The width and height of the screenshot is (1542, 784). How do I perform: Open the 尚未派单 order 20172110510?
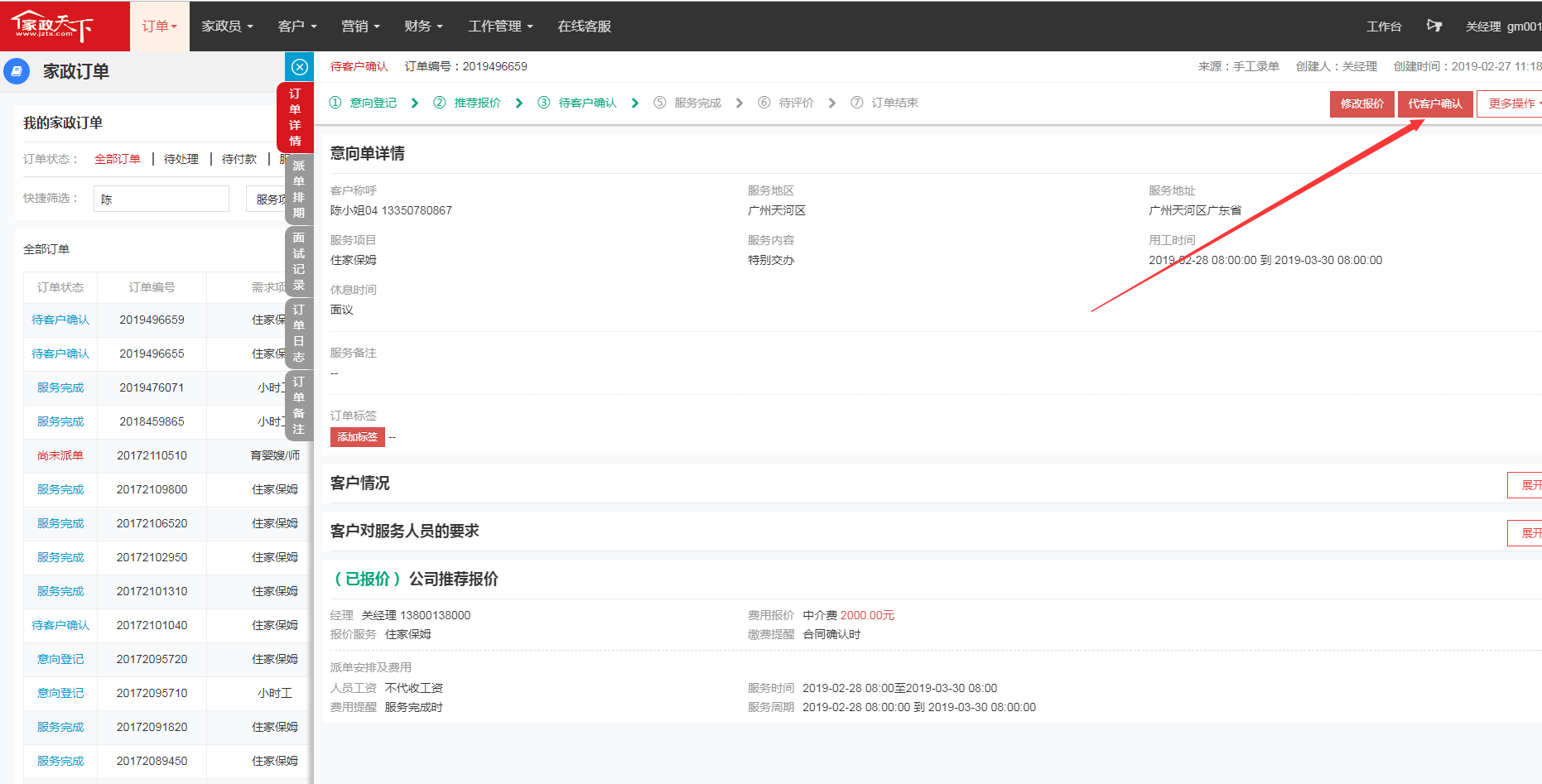click(x=60, y=455)
